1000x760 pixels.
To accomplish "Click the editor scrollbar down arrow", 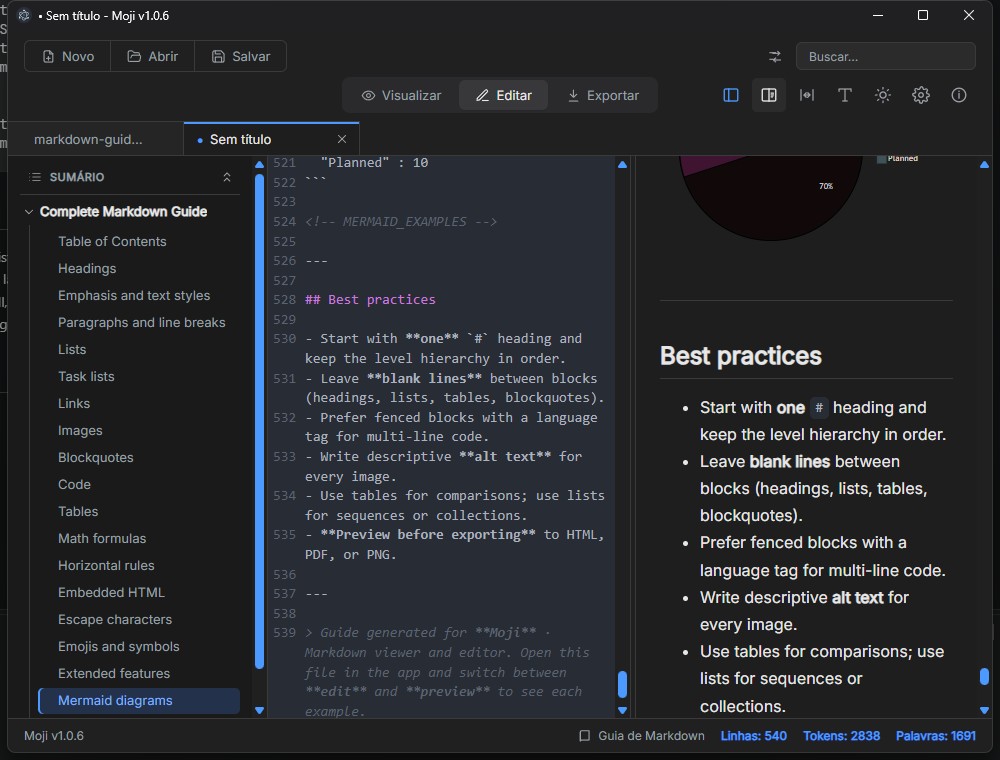I will tap(622, 710).
